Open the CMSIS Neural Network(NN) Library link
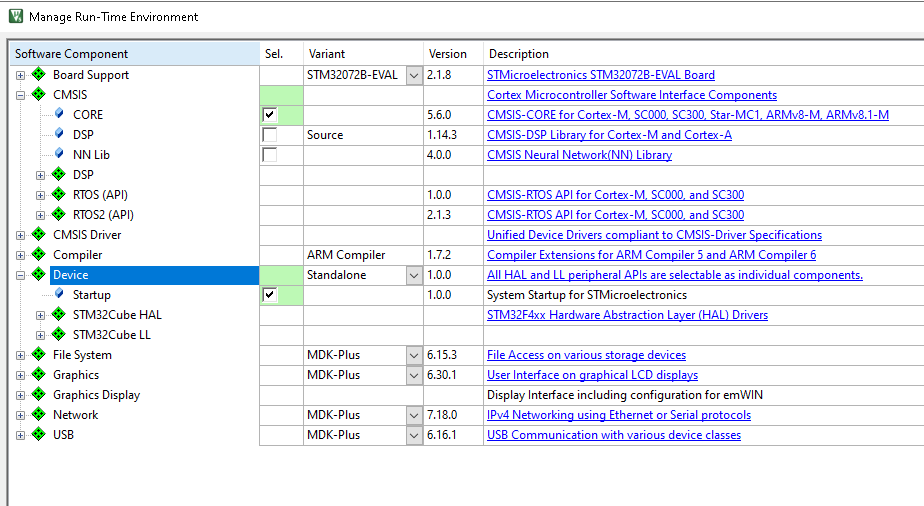 click(579, 155)
